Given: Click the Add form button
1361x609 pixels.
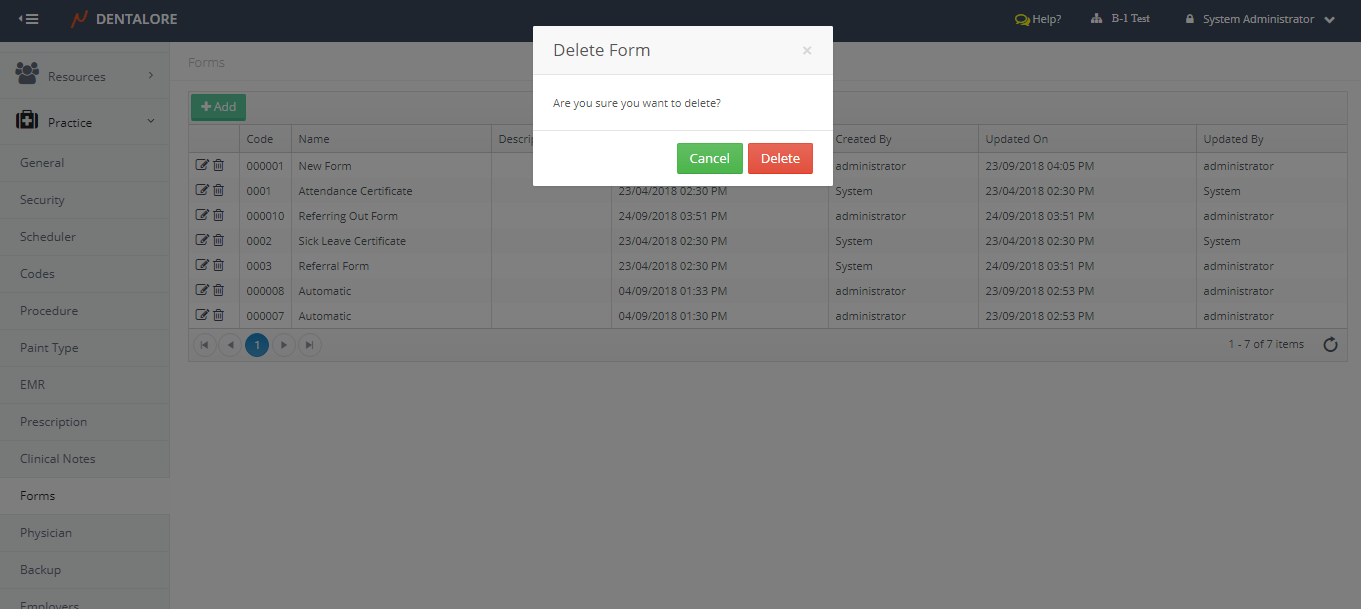Looking at the screenshot, I should click(x=218, y=107).
